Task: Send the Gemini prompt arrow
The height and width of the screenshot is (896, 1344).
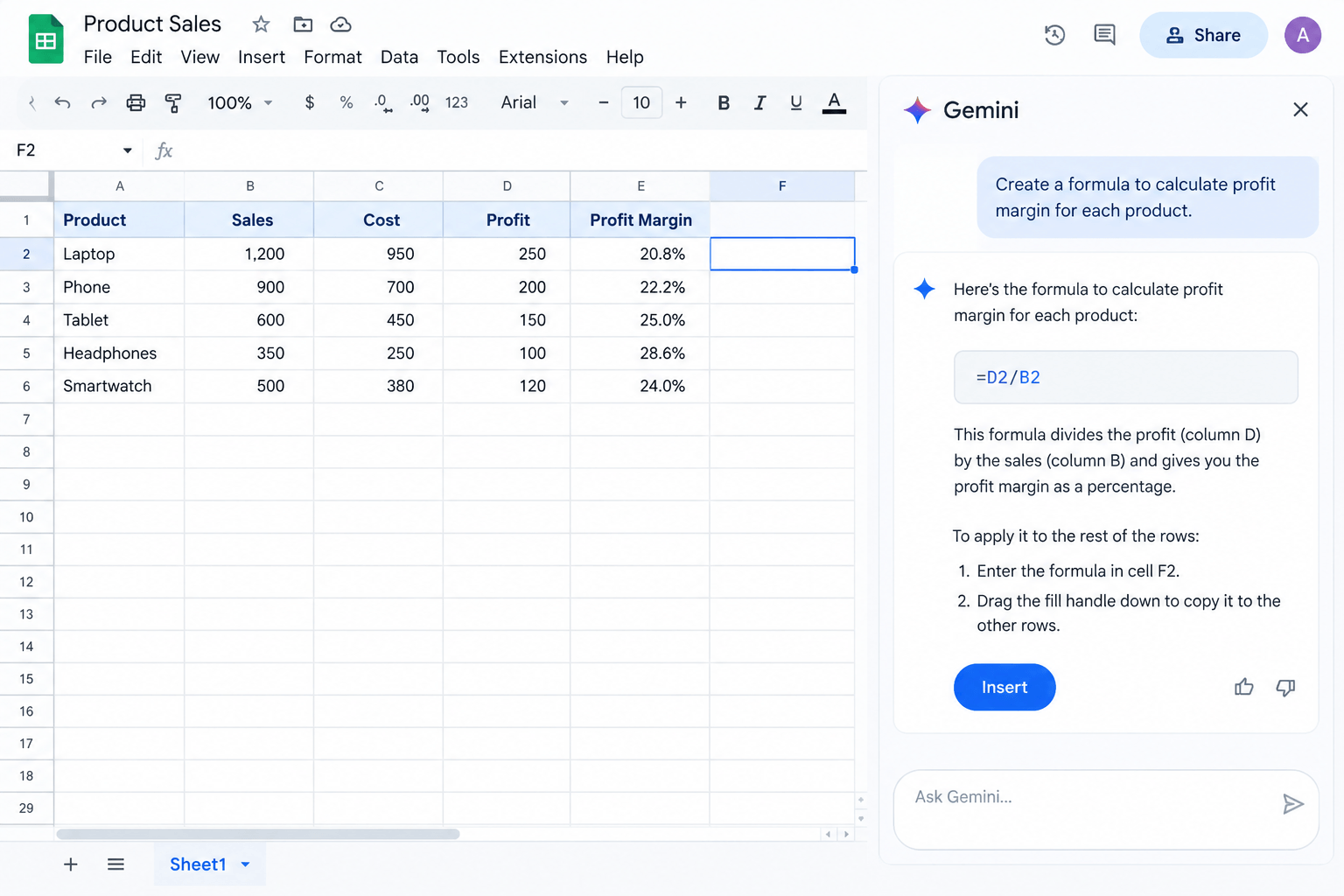Action: [1293, 804]
